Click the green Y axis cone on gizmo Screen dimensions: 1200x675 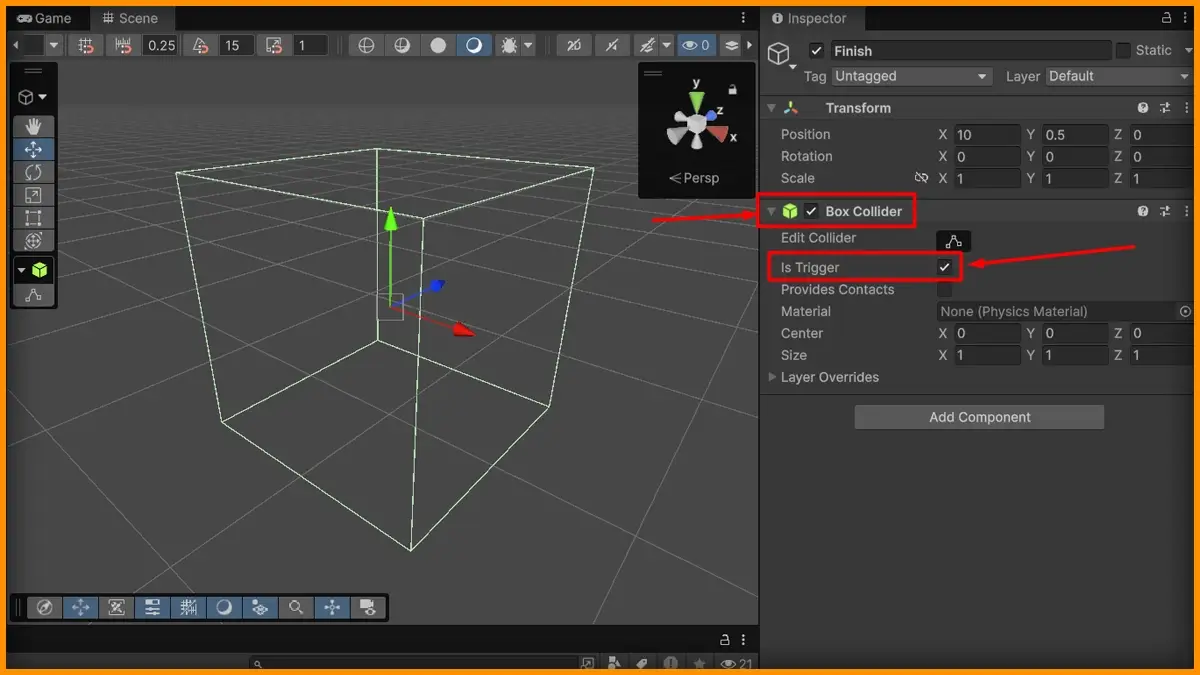point(696,102)
